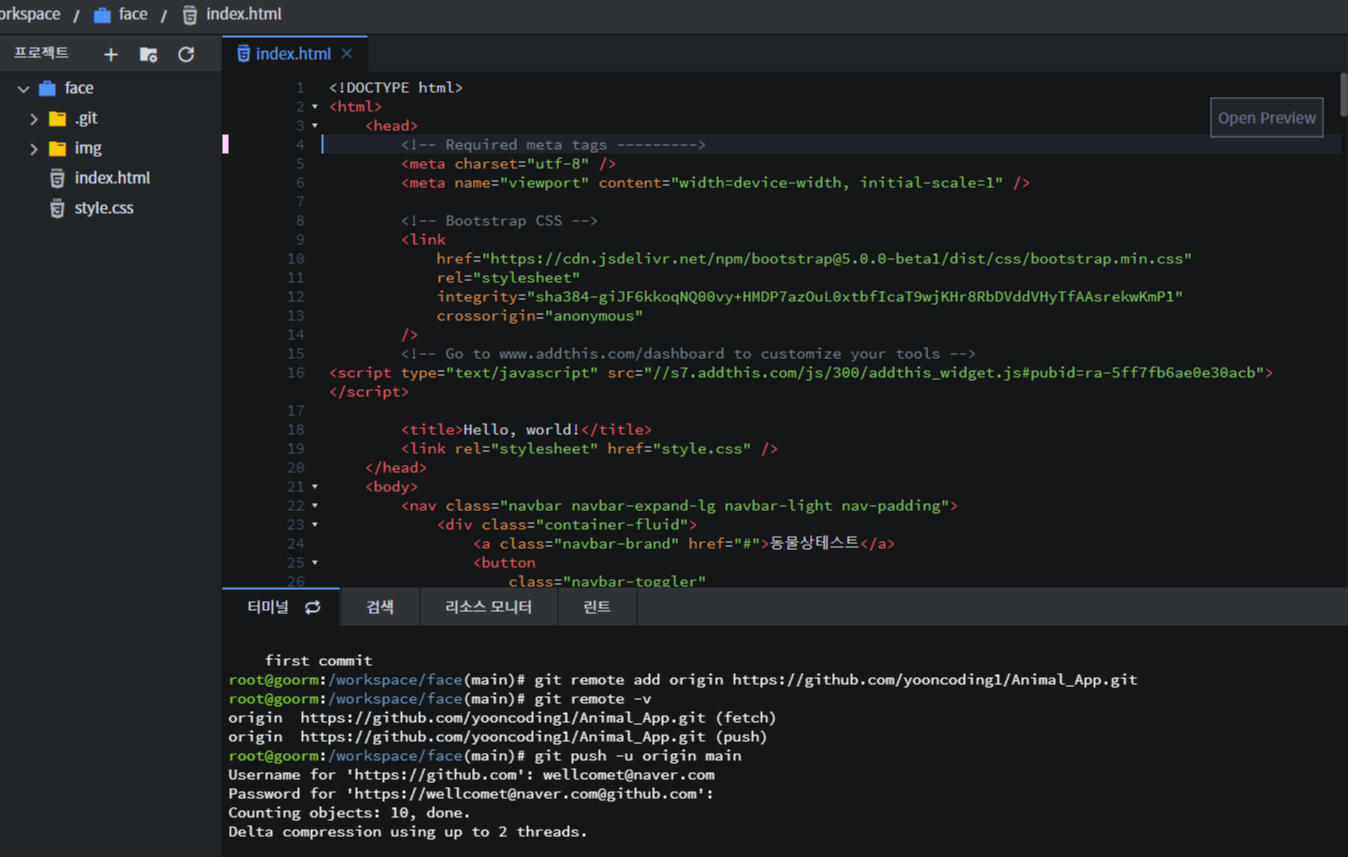The width and height of the screenshot is (1348, 857).
Task: Close the index.html editor tab
Action: tap(347, 54)
